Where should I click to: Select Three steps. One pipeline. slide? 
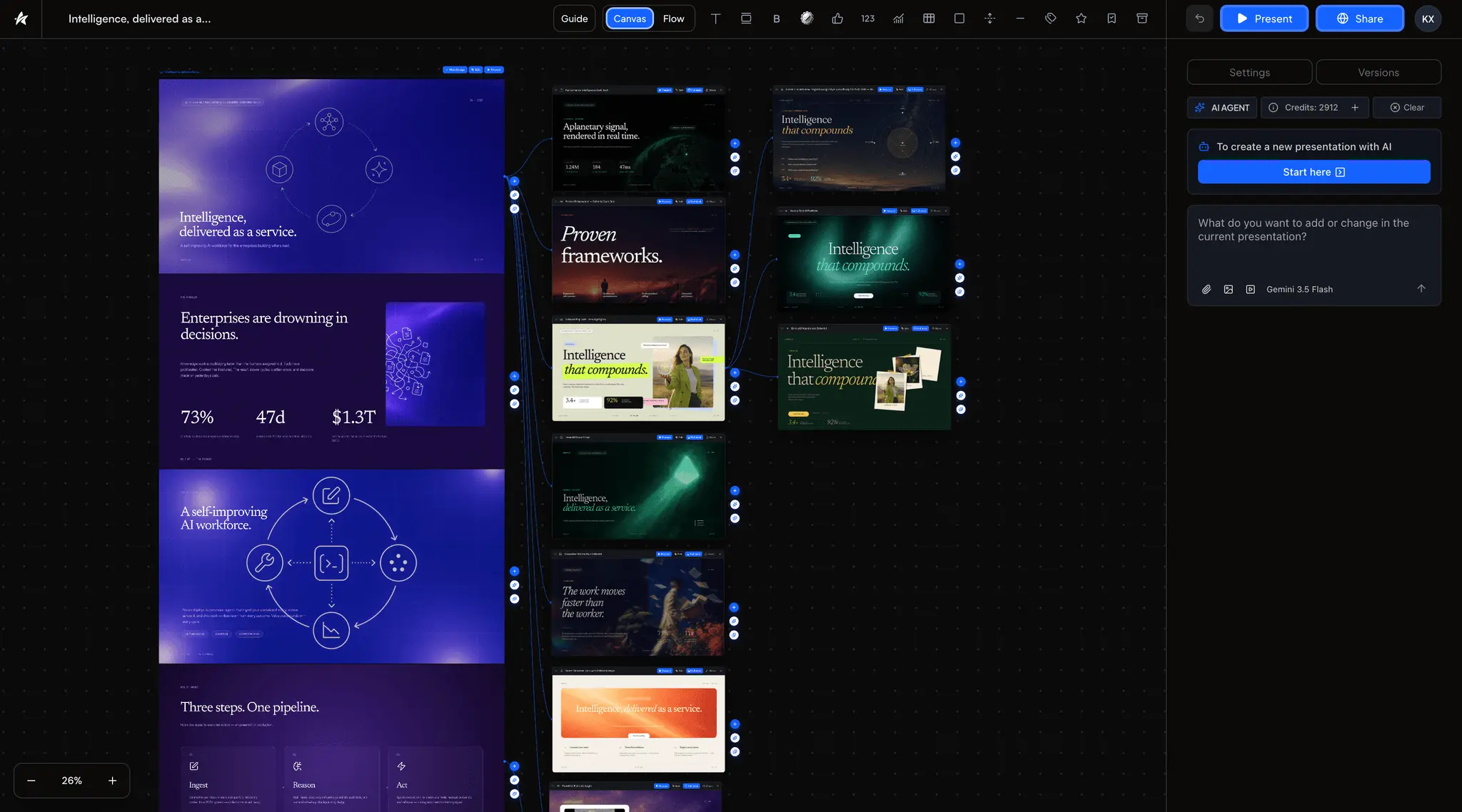tap(331, 738)
